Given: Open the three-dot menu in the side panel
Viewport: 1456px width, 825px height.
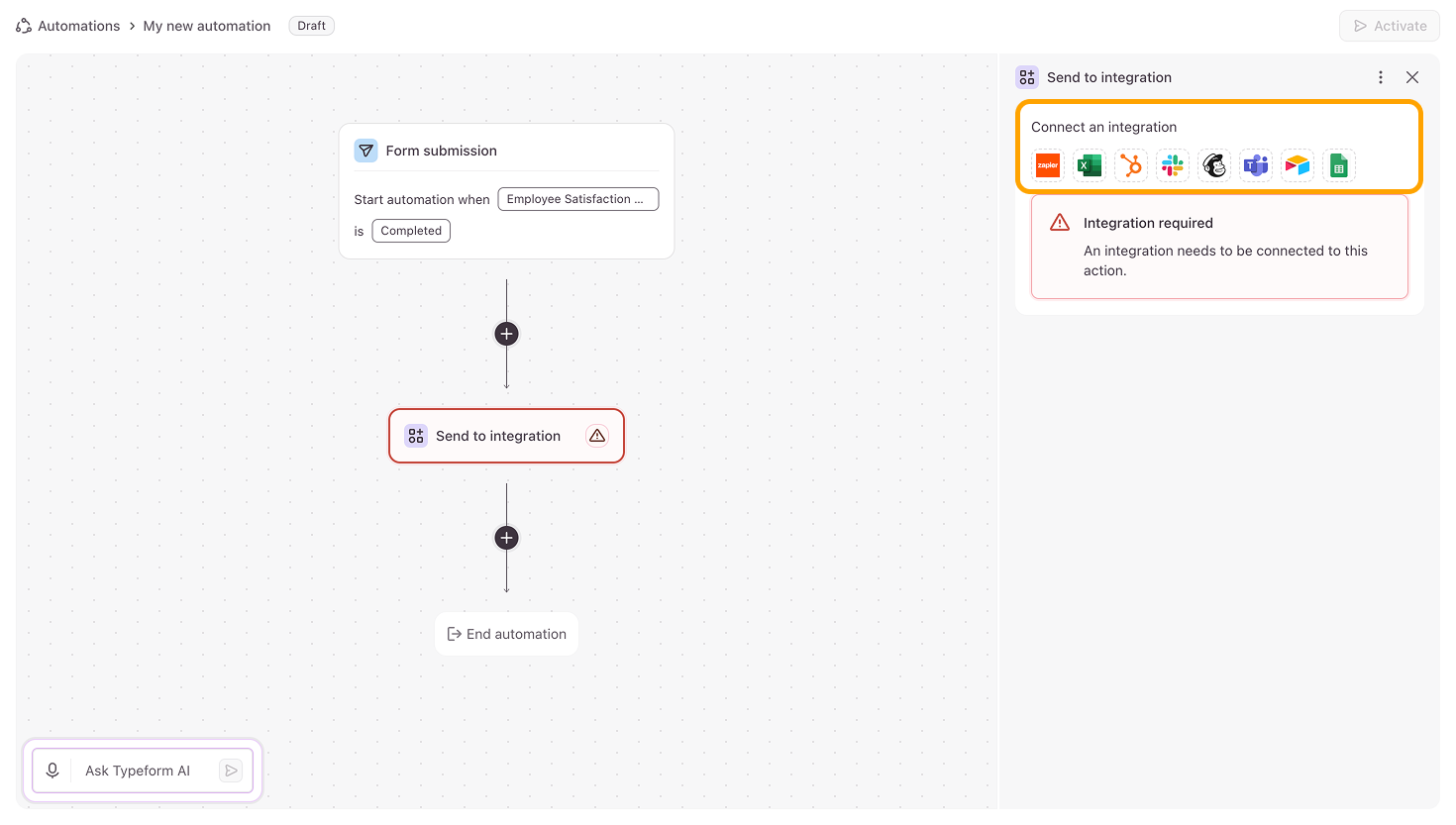Looking at the screenshot, I should [x=1381, y=77].
